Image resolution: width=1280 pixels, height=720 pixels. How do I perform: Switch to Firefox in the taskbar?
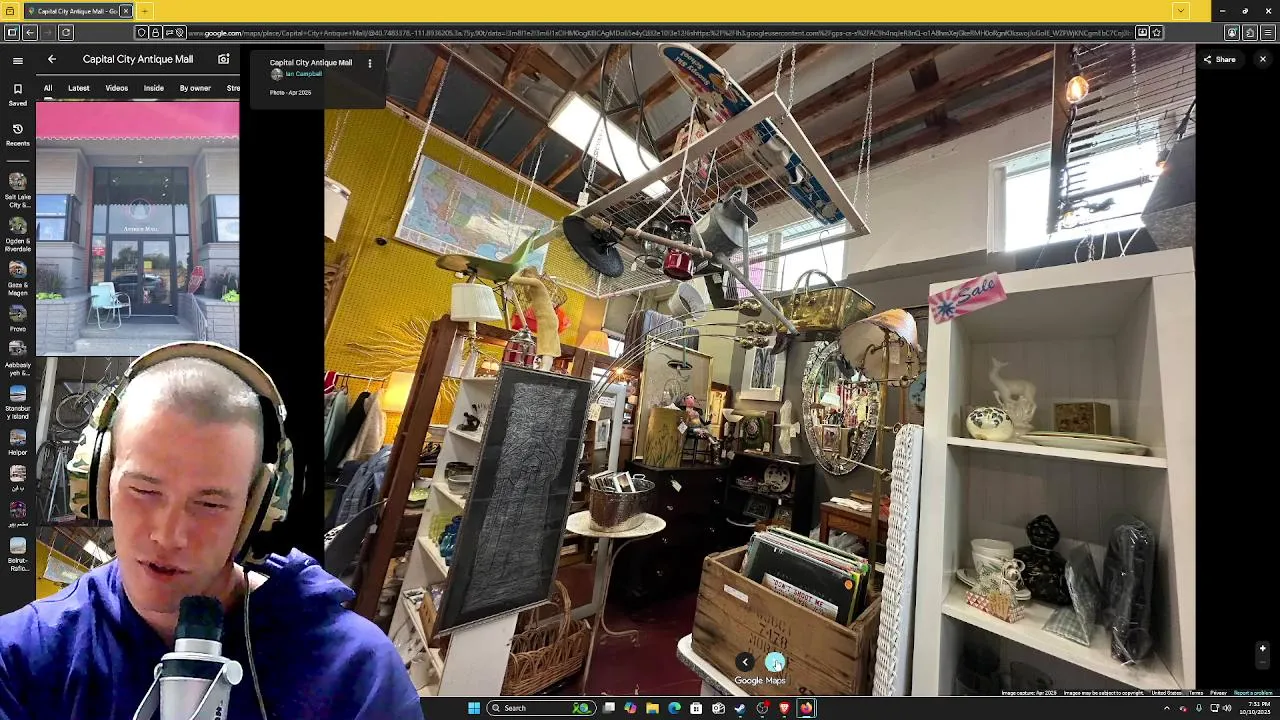806,708
